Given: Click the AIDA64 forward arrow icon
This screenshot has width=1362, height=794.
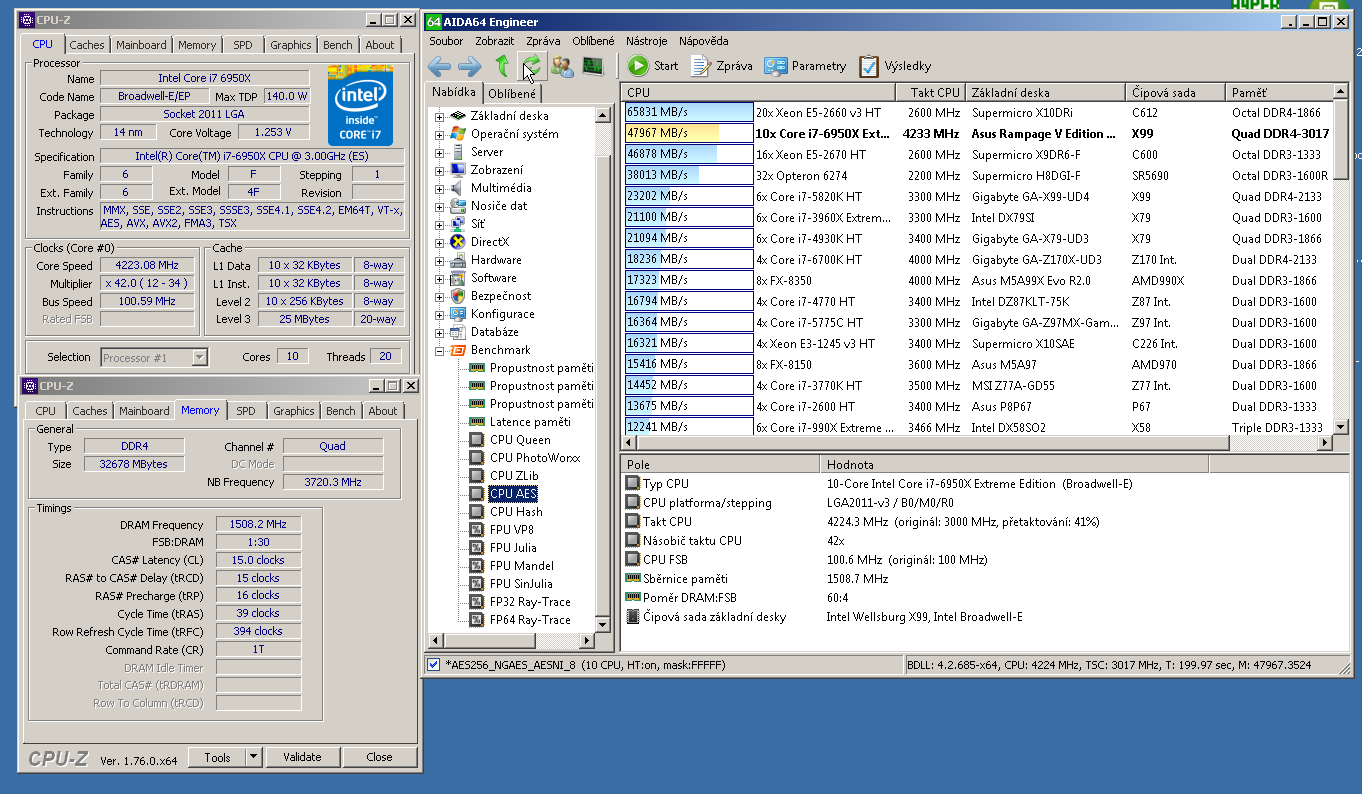Looking at the screenshot, I should tap(469, 66).
